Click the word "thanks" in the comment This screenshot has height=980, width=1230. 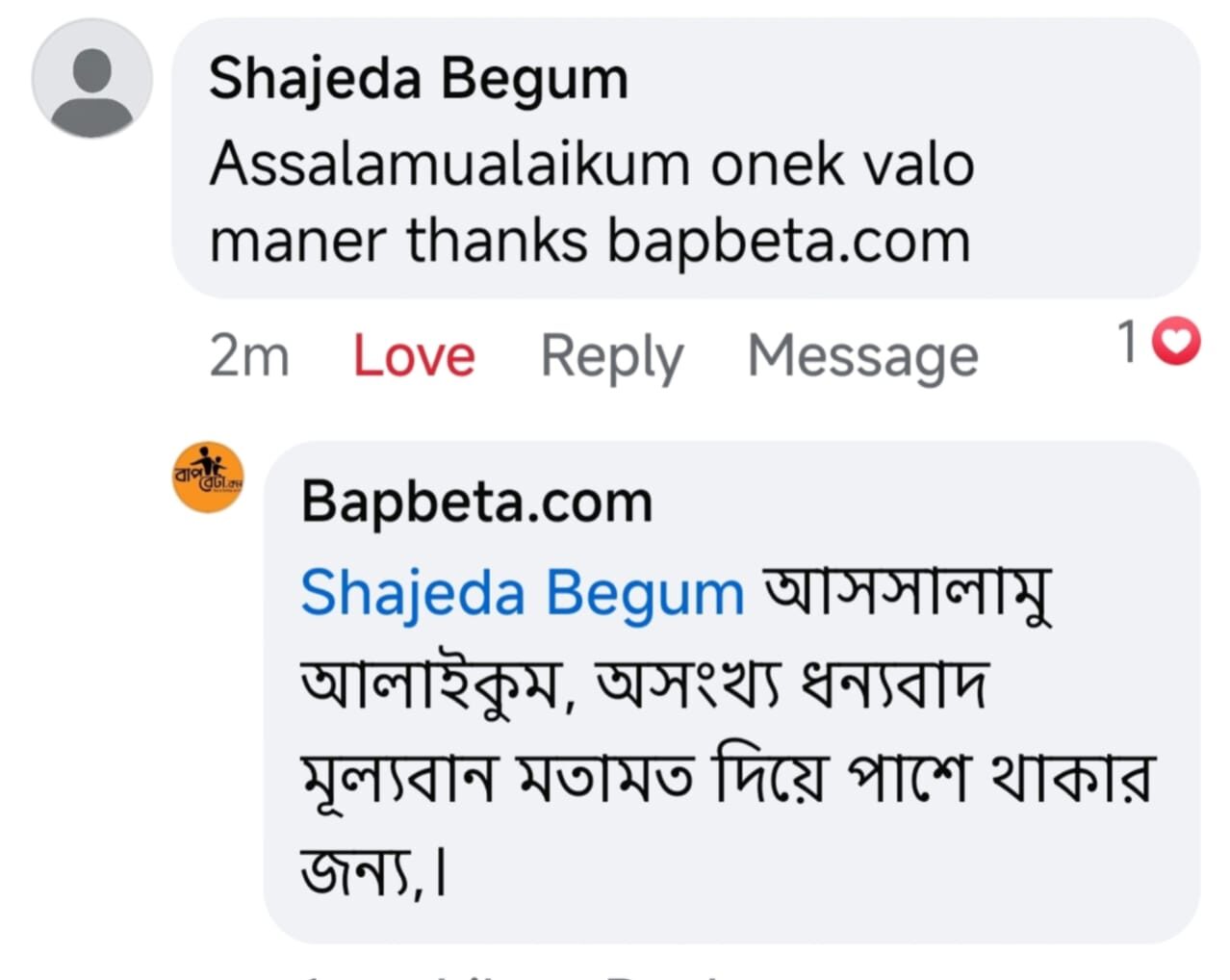(497, 240)
